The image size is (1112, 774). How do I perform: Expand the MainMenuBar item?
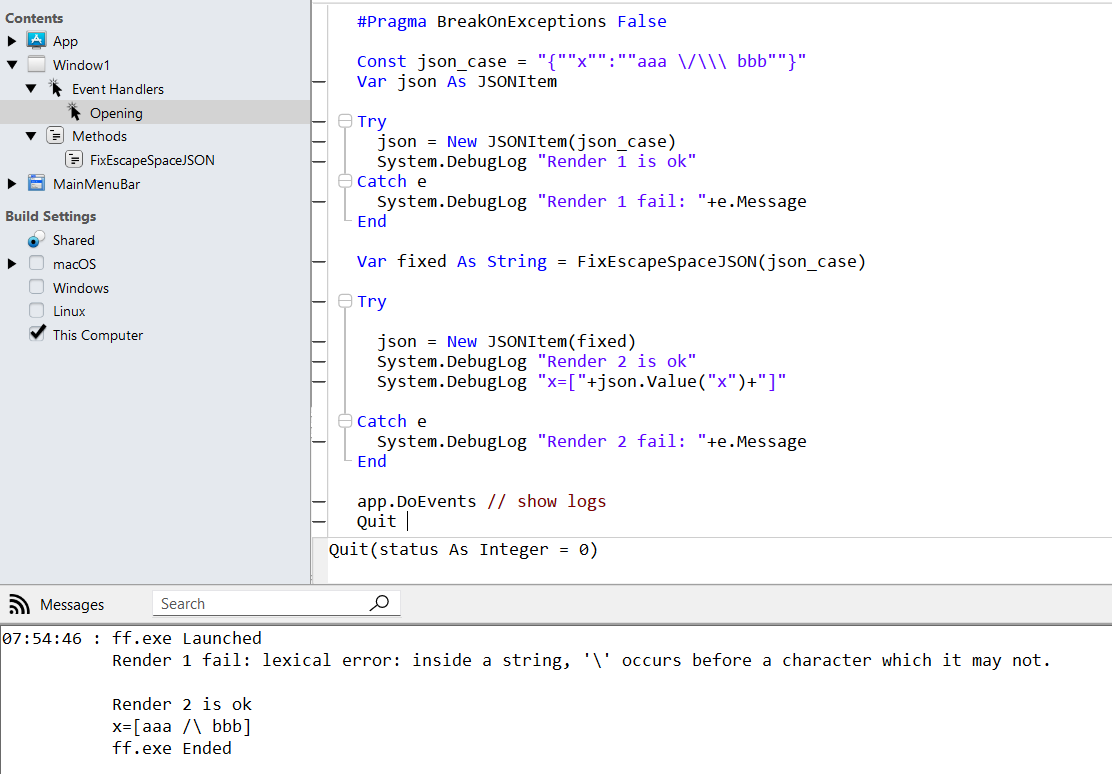click(12, 184)
